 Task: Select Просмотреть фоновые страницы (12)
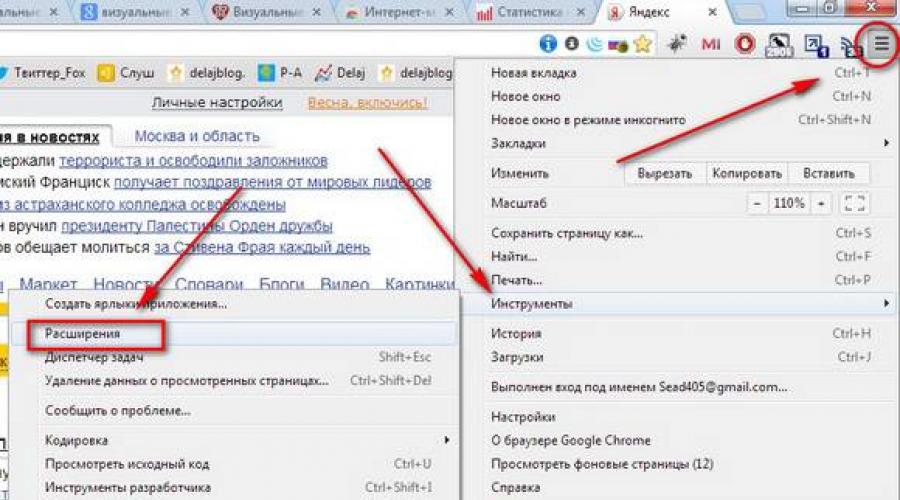pos(680,464)
